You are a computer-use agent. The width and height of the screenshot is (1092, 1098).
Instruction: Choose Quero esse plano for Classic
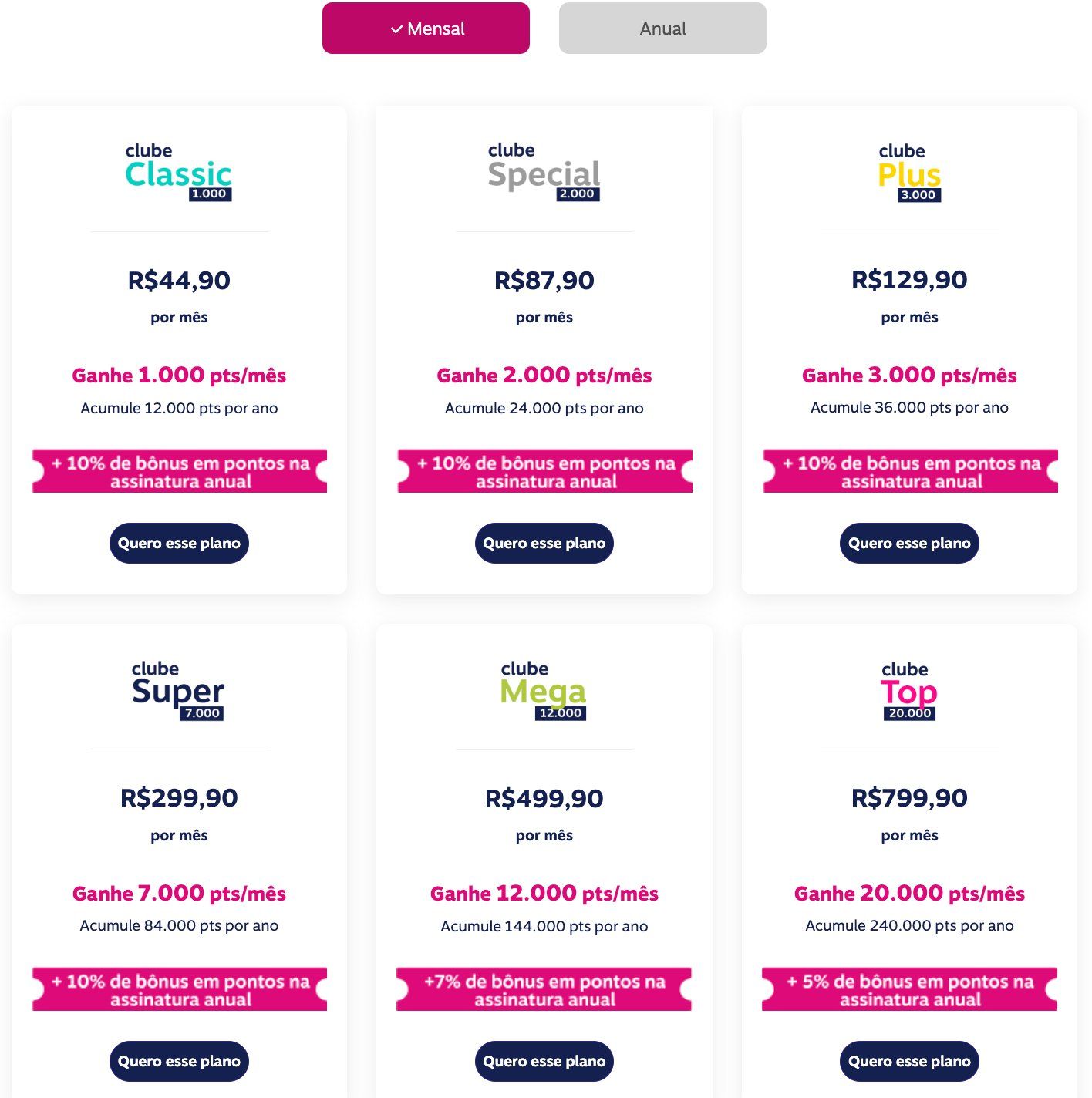pos(179,543)
